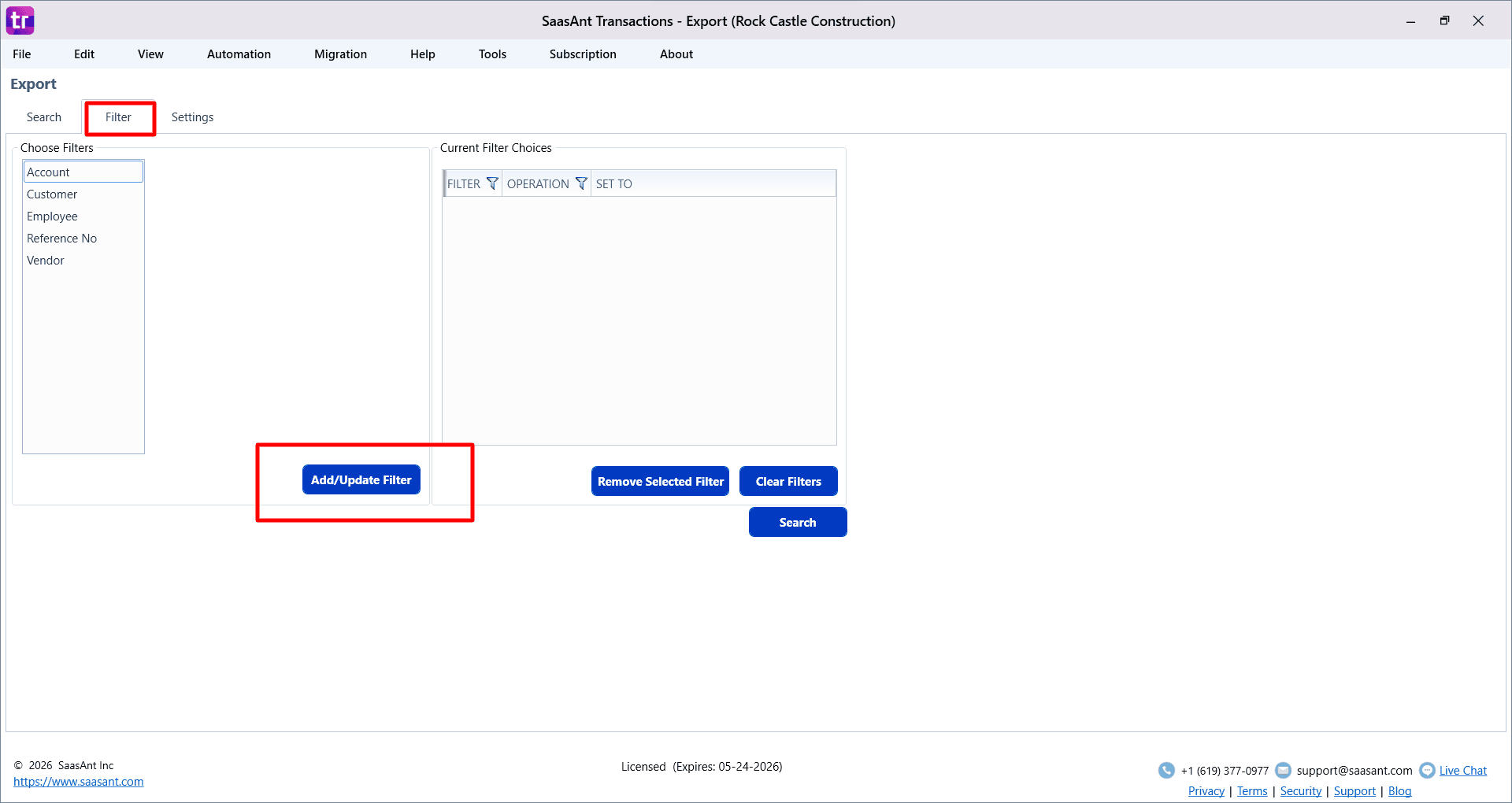
Task: Click the phone icon in footer
Action: pyautogui.click(x=1166, y=770)
